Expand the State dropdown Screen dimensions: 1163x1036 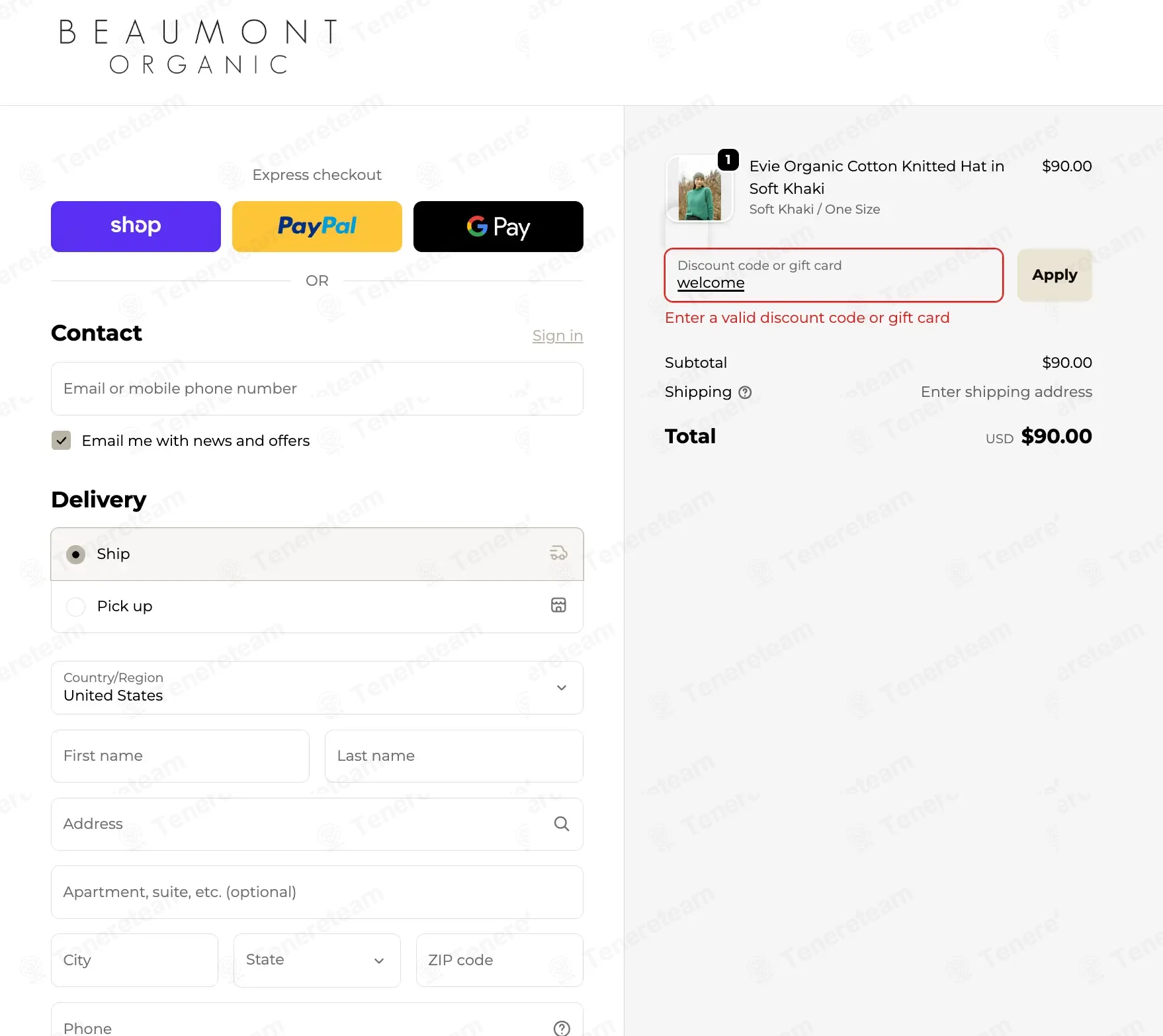pyautogui.click(x=317, y=961)
